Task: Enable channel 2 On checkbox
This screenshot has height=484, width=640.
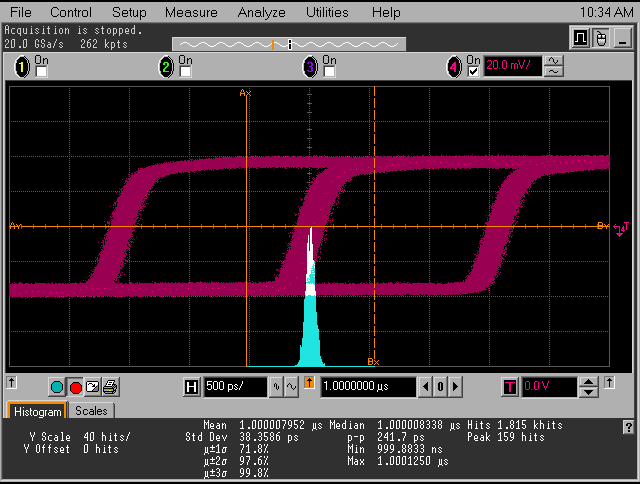Action: pyautogui.click(x=184, y=72)
